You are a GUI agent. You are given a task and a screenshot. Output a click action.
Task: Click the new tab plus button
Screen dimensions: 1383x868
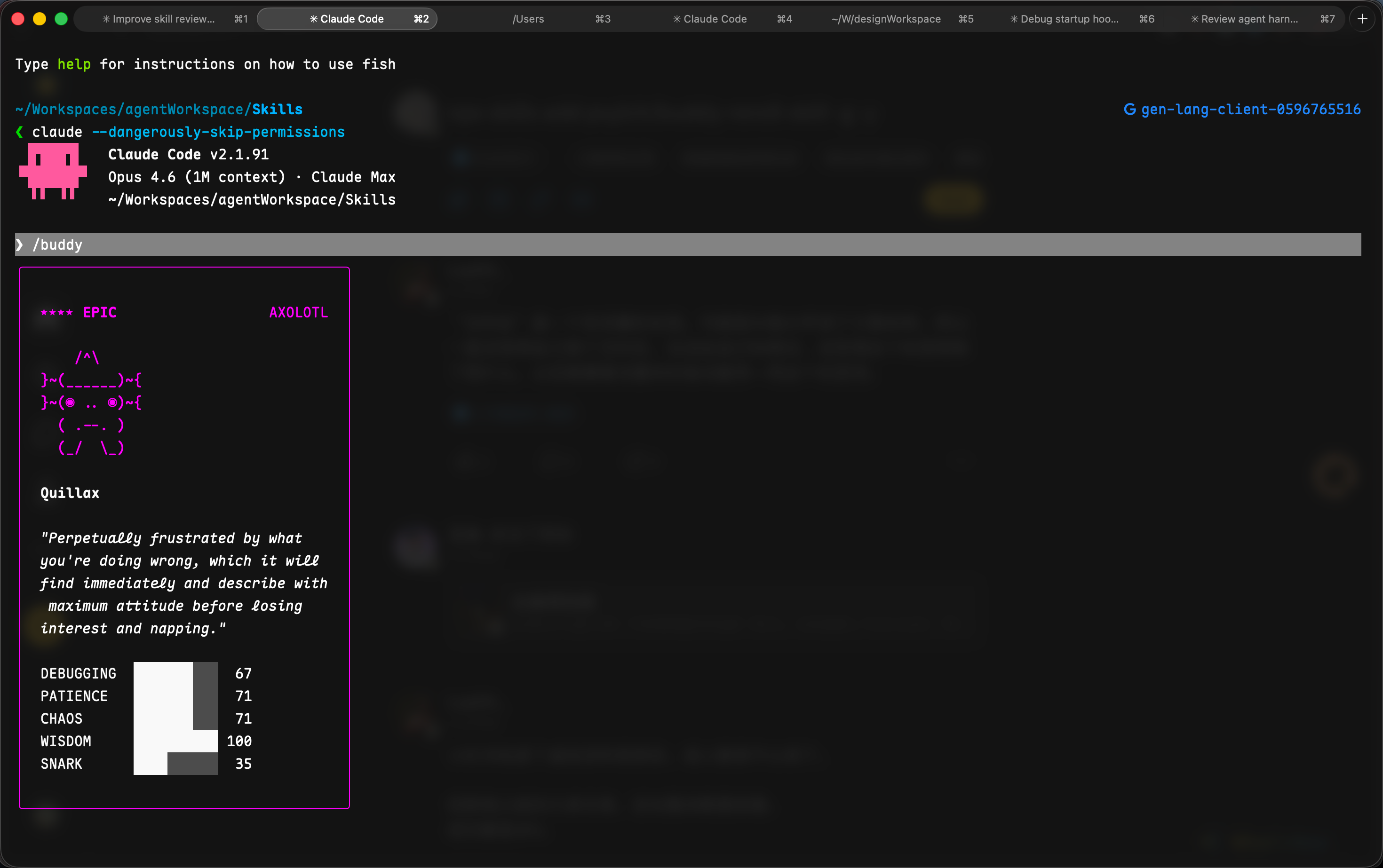pos(1362,19)
